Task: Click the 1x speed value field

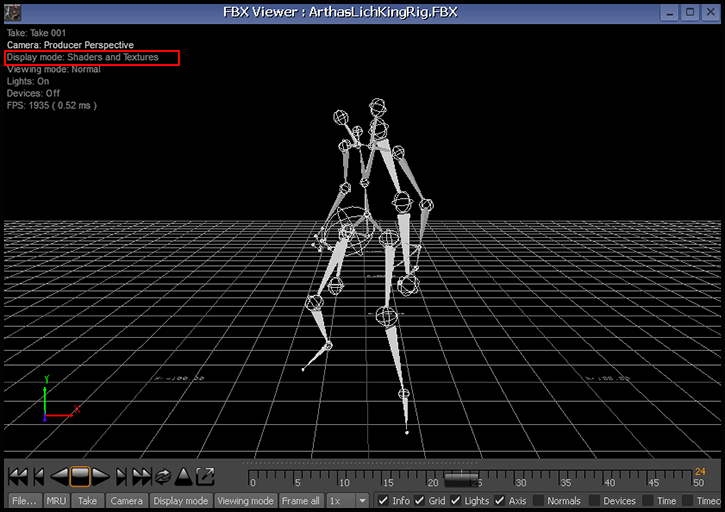Action: [341, 501]
